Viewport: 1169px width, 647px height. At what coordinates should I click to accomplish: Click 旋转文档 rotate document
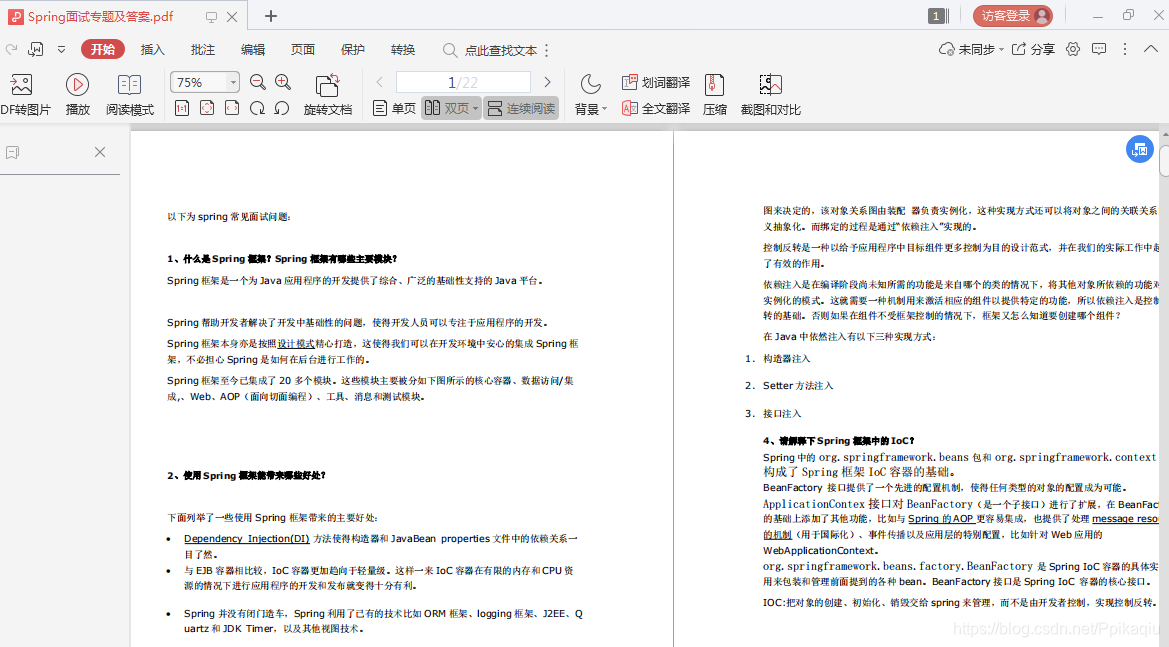click(x=327, y=95)
